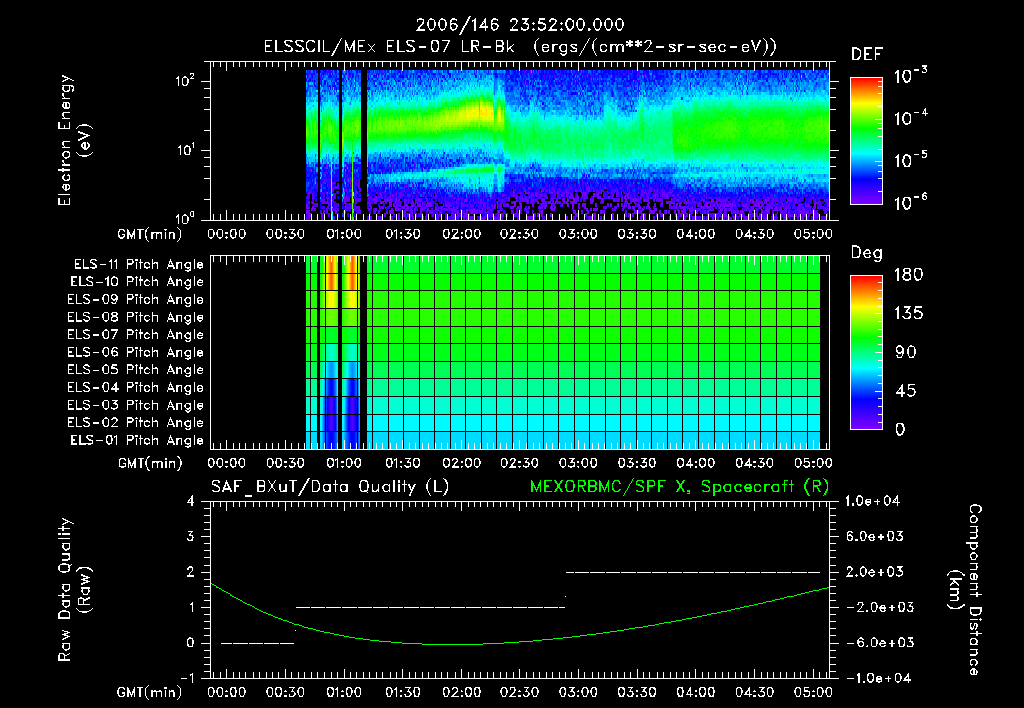The height and width of the screenshot is (708, 1024).
Task: Click the timestamp title 2006/146 23:52:00.000
Action: point(520,25)
